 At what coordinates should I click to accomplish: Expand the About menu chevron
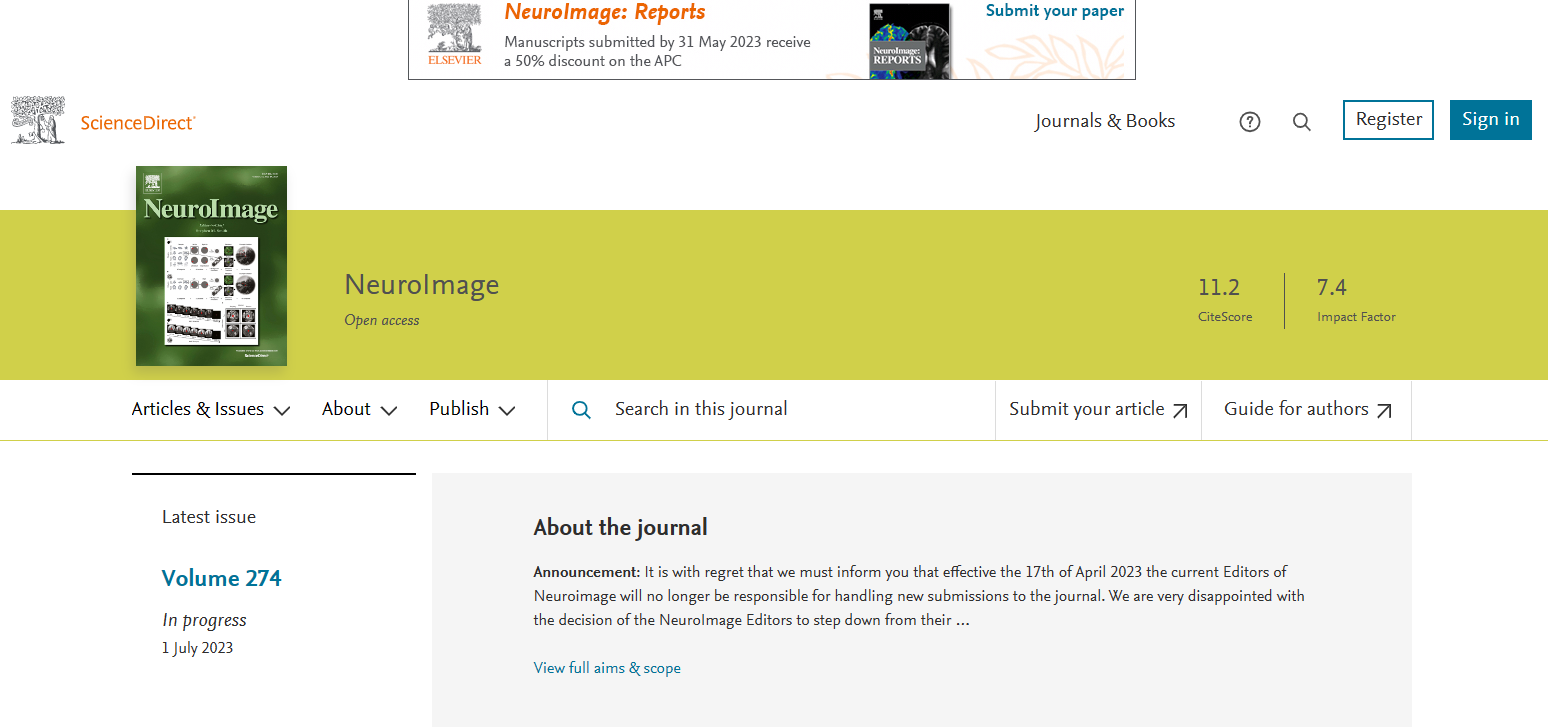pyautogui.click(x=389, y=410)
